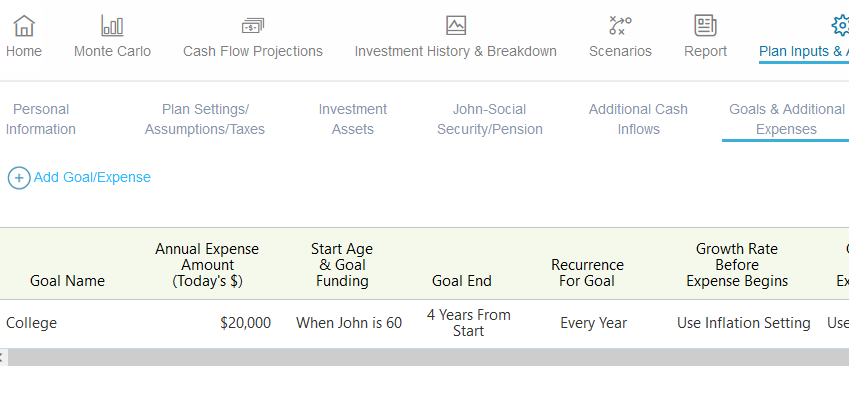Click the Use Inflation Setting cell
This screenshot has height=396, width=849.
[x=743, y=323]
